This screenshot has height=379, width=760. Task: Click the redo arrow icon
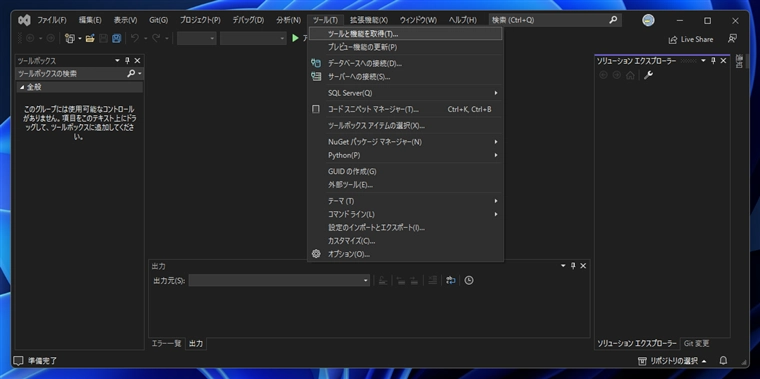pyautogui.click(x=156, y=38)
